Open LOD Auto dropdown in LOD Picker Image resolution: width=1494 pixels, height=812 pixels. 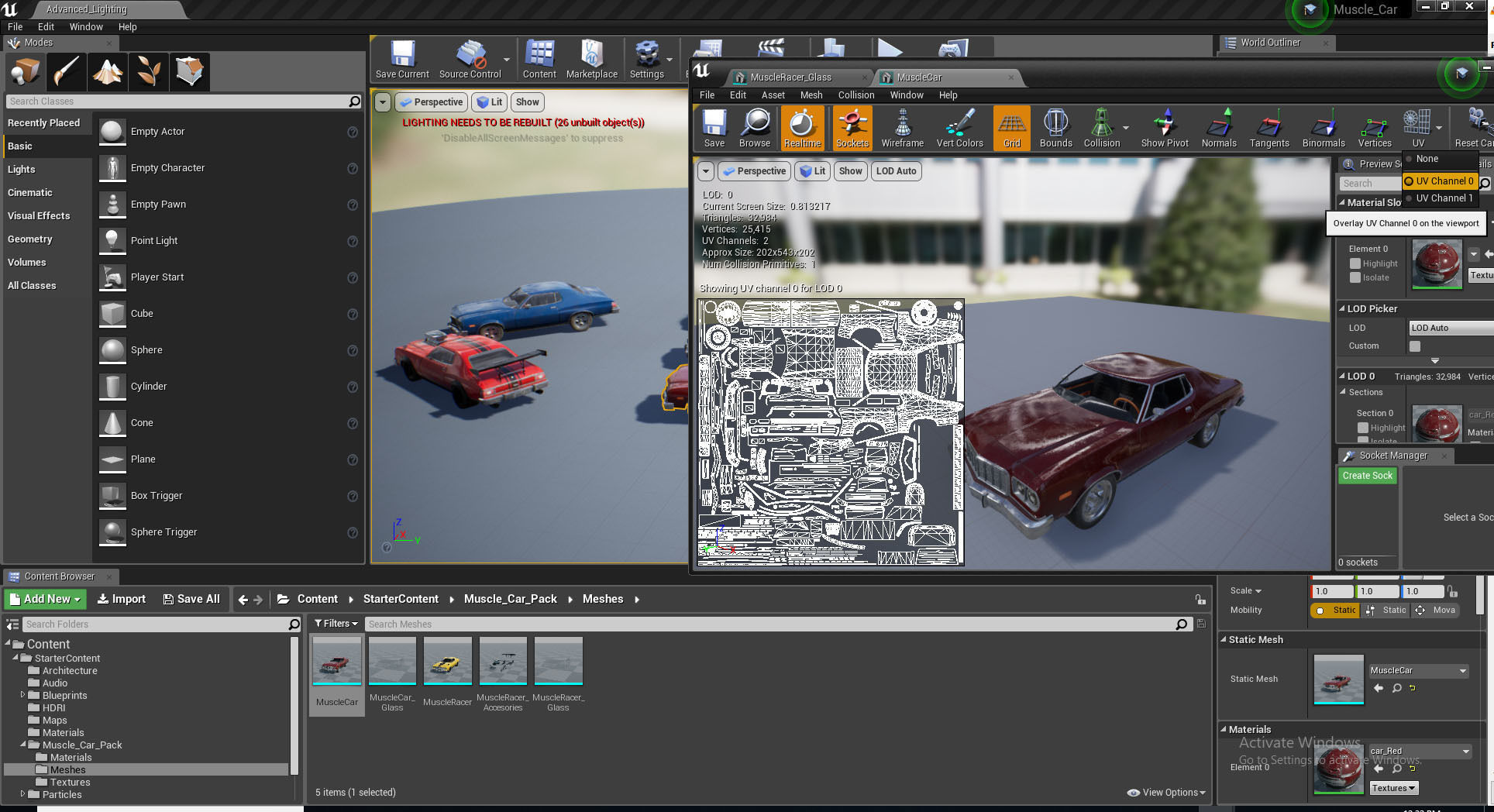(1451, 328)
